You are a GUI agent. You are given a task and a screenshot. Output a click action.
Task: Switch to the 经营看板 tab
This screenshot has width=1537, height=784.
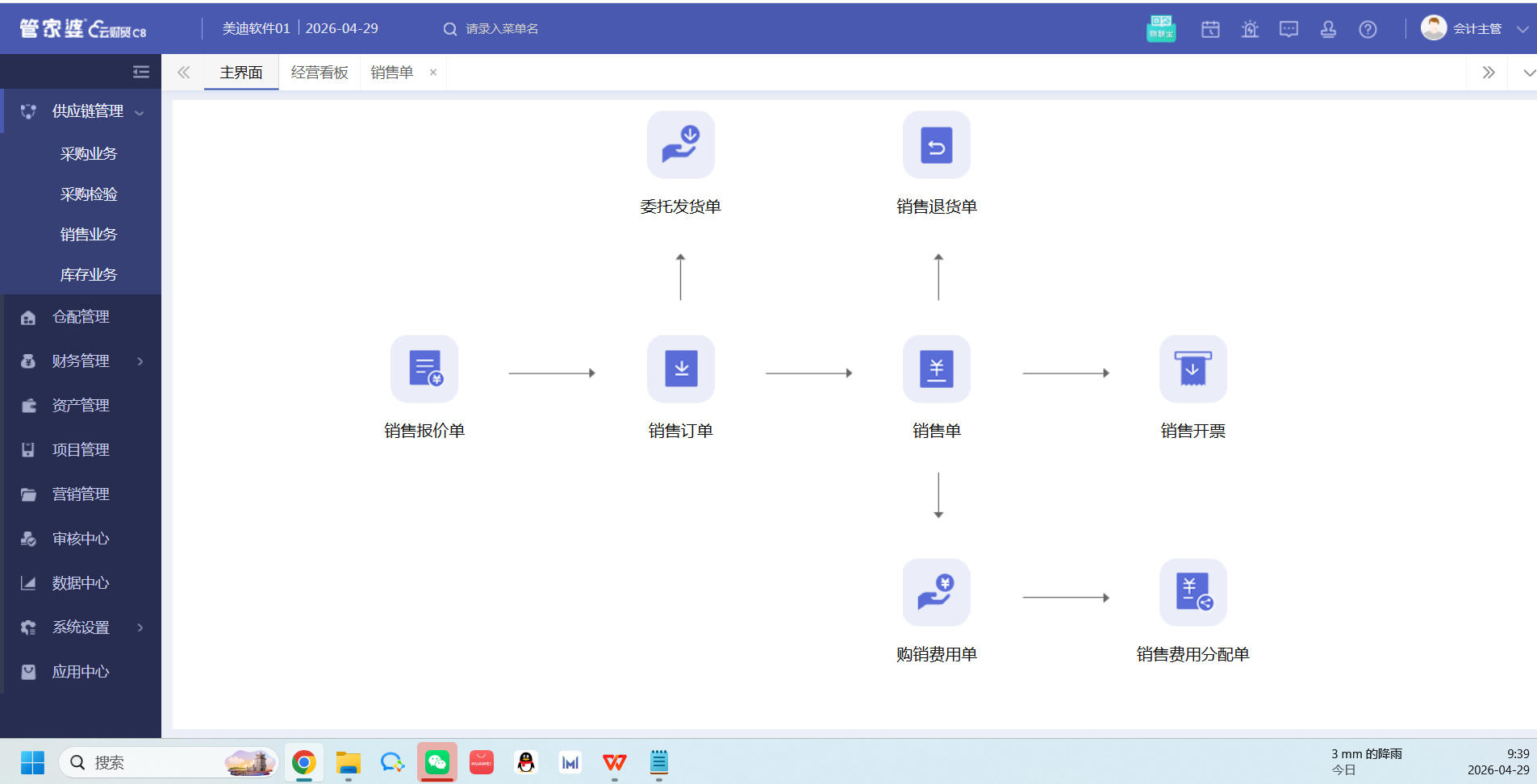coord(320,73)
